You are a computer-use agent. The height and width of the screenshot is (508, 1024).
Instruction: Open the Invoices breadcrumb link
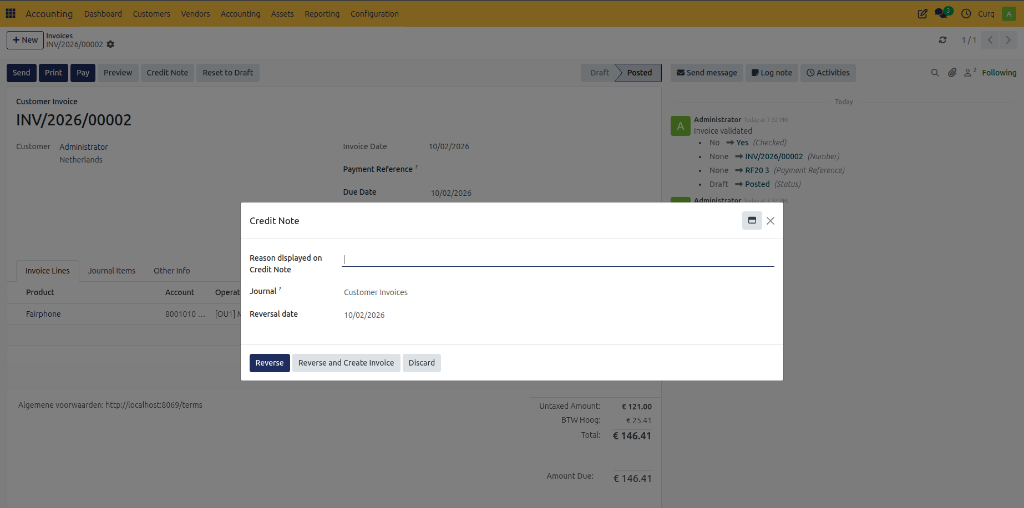59,35
